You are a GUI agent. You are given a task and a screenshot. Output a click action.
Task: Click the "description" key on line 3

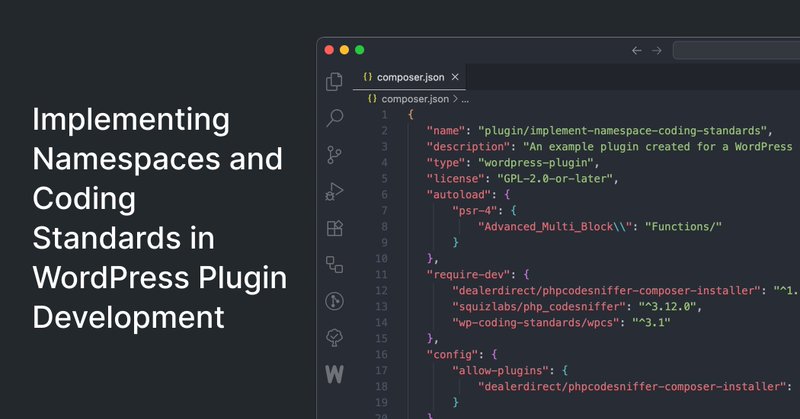(x=468, y=147)
